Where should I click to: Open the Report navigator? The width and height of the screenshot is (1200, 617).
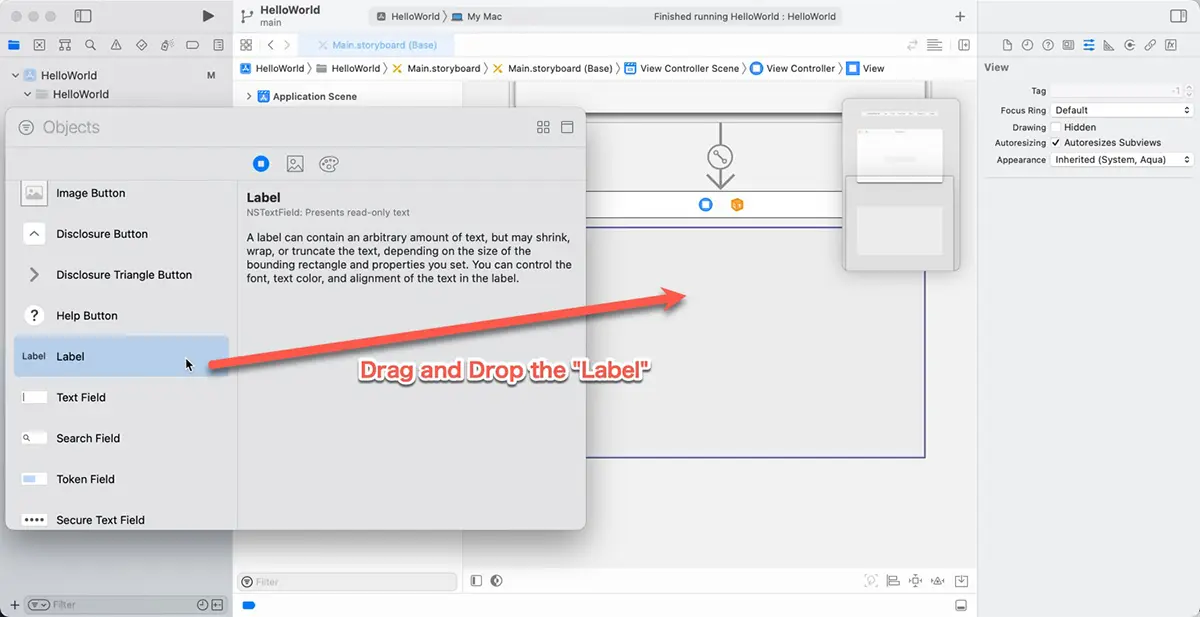tap(218, 45)
